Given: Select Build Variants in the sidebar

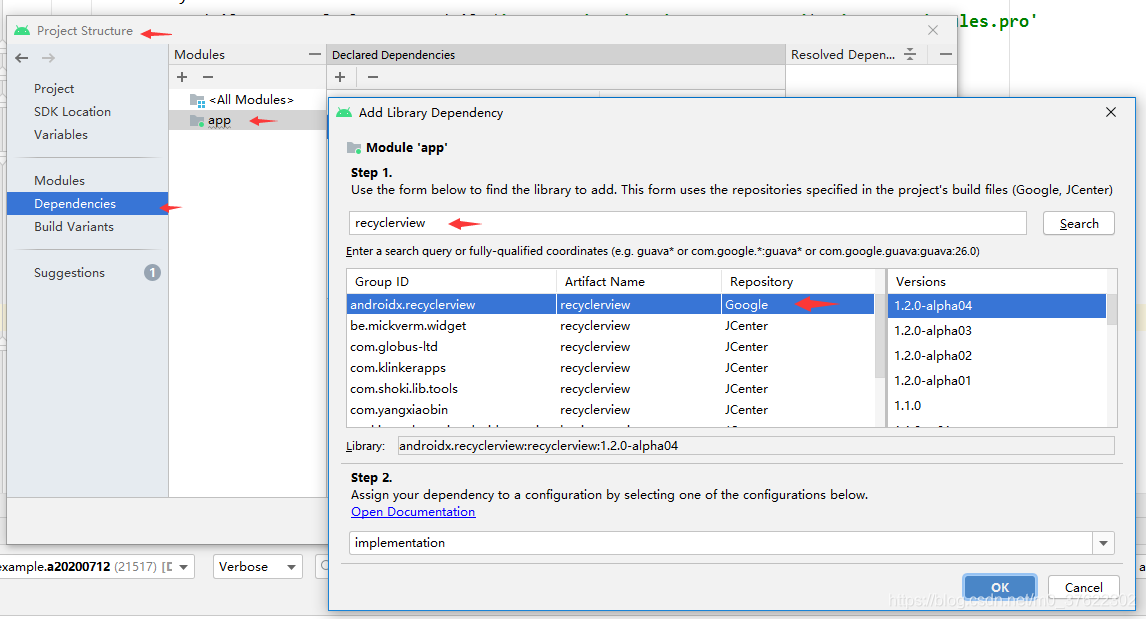Looking at the screenshot, I should (x=76, y=226).
